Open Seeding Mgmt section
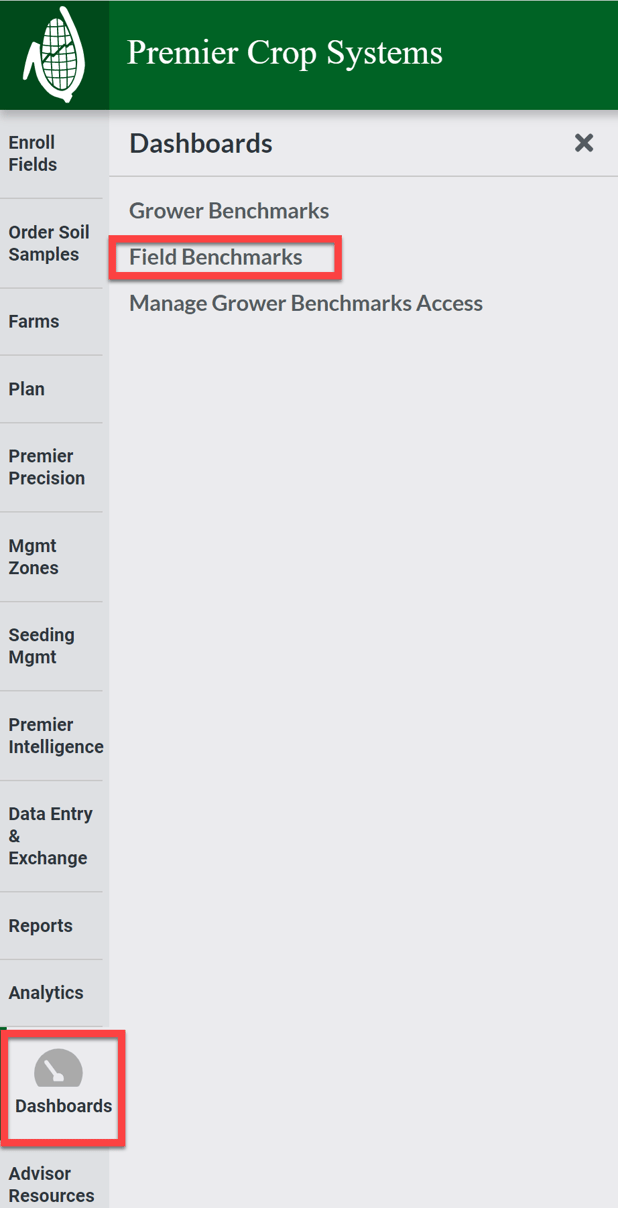Screen dimensions: 618x1208 42,646
